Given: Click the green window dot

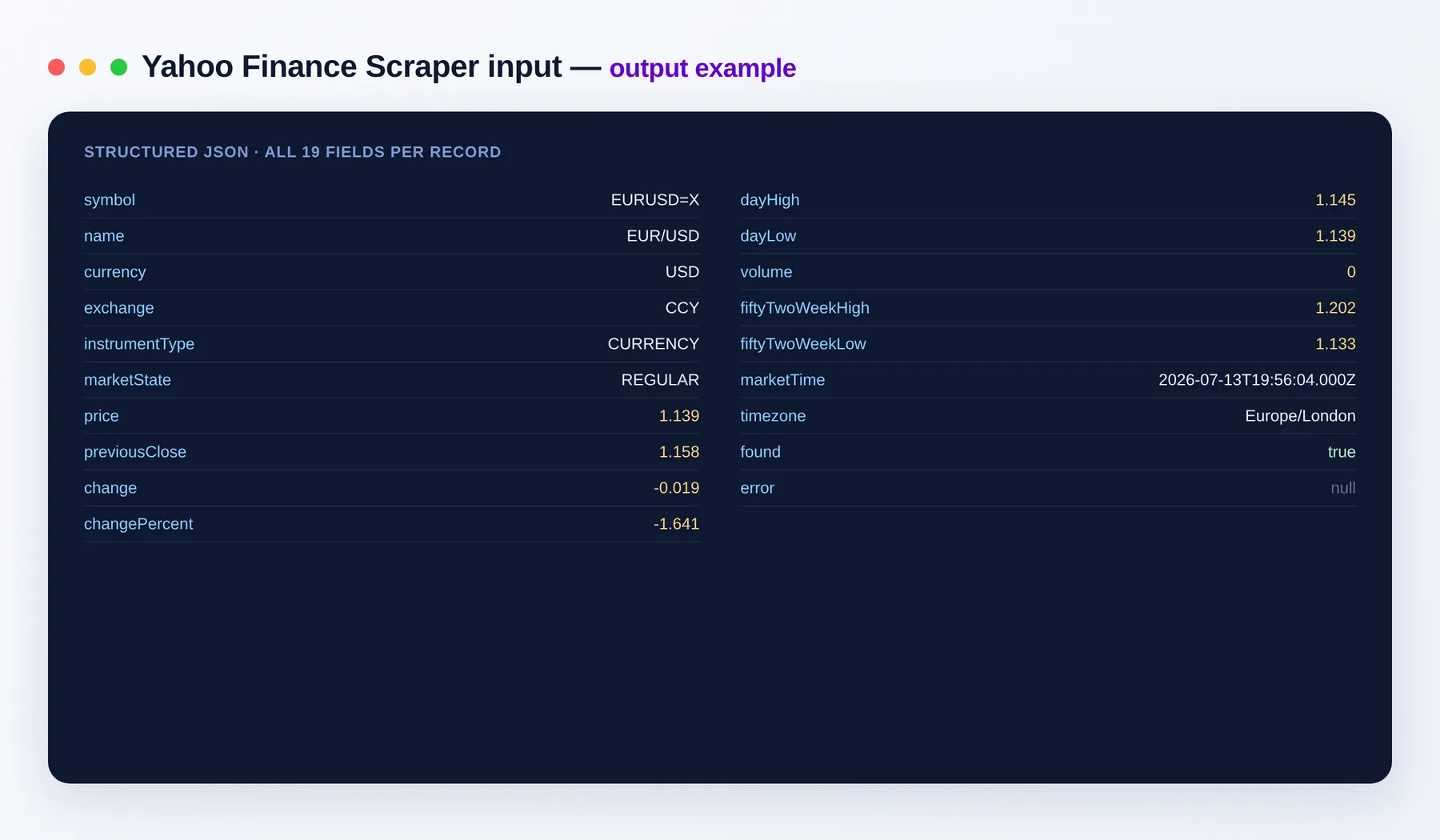Looking at the screenshot, I should coord(118,67).
